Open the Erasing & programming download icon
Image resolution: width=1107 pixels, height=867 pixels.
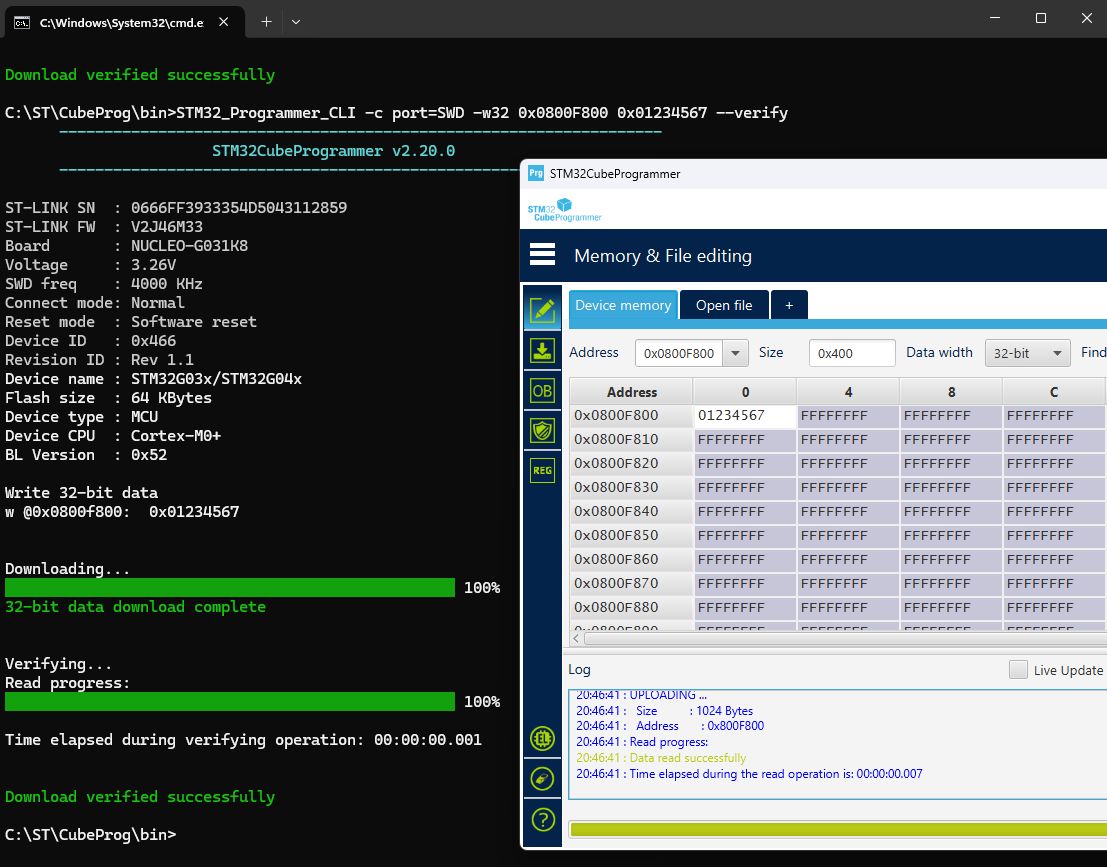(x=542, y=351)
